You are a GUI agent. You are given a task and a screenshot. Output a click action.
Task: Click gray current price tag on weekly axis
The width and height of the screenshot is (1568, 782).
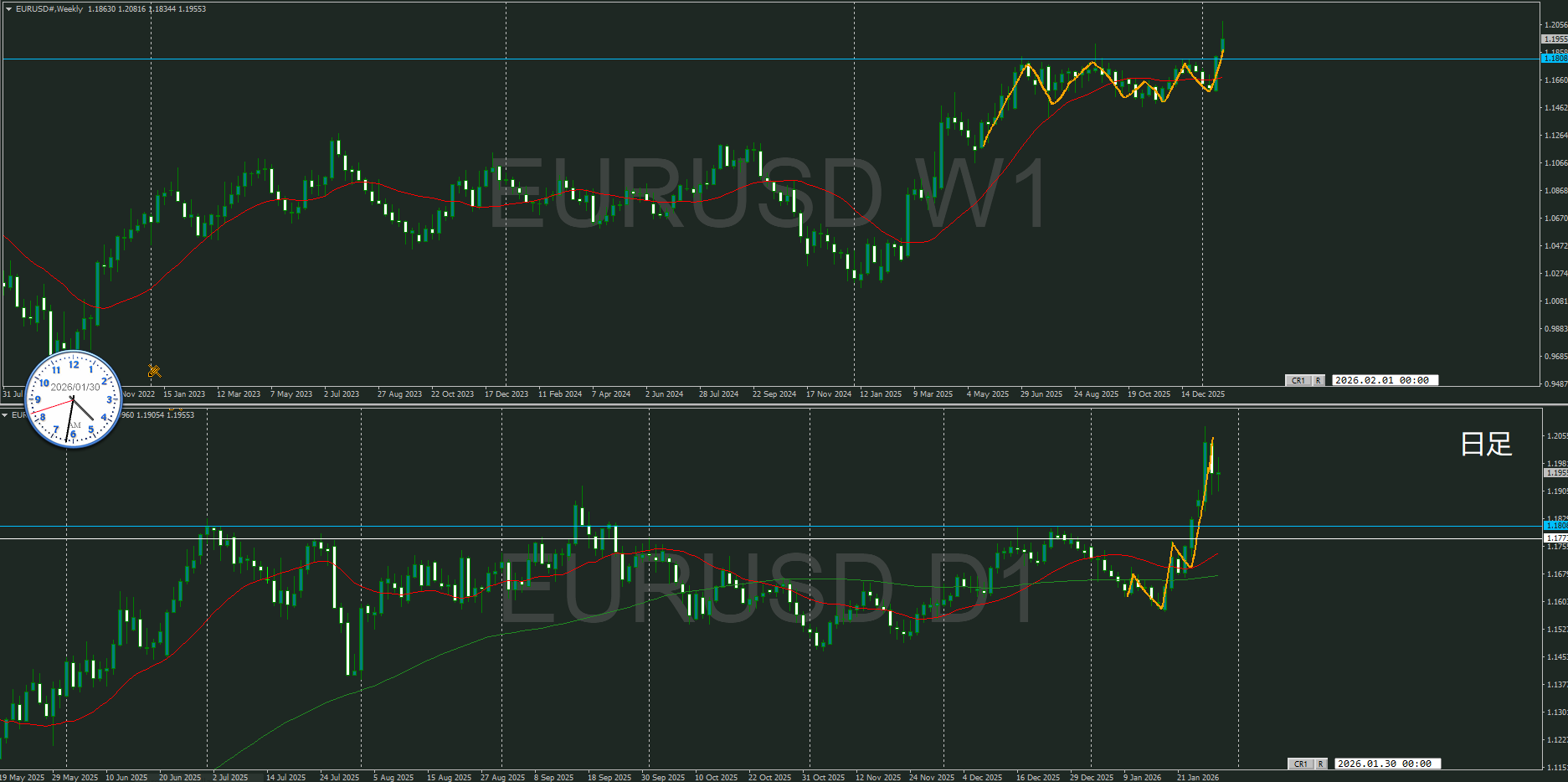[x=1555, y=39]
